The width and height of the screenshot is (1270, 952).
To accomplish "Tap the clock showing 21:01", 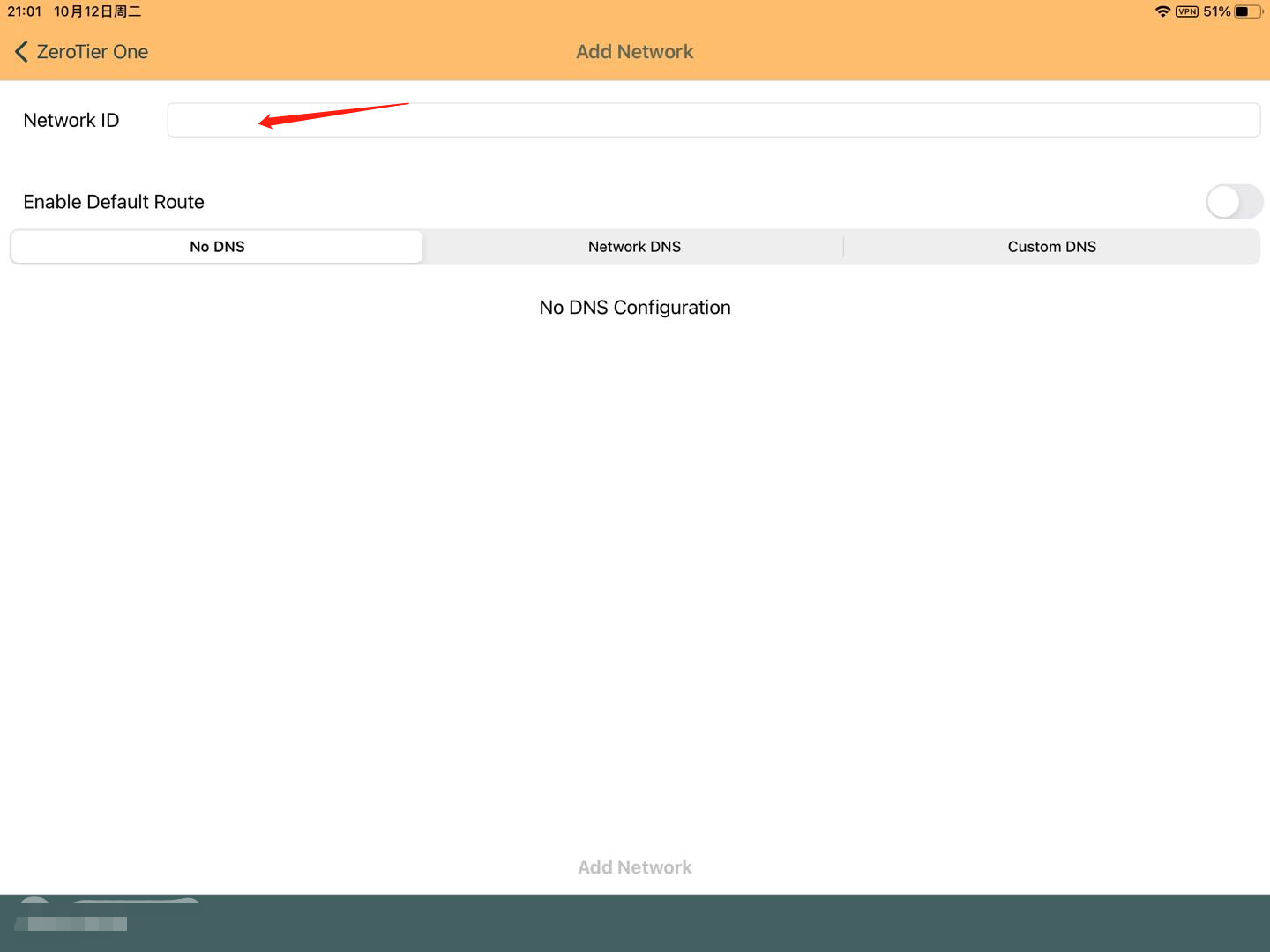I will [x=24, y=11].
